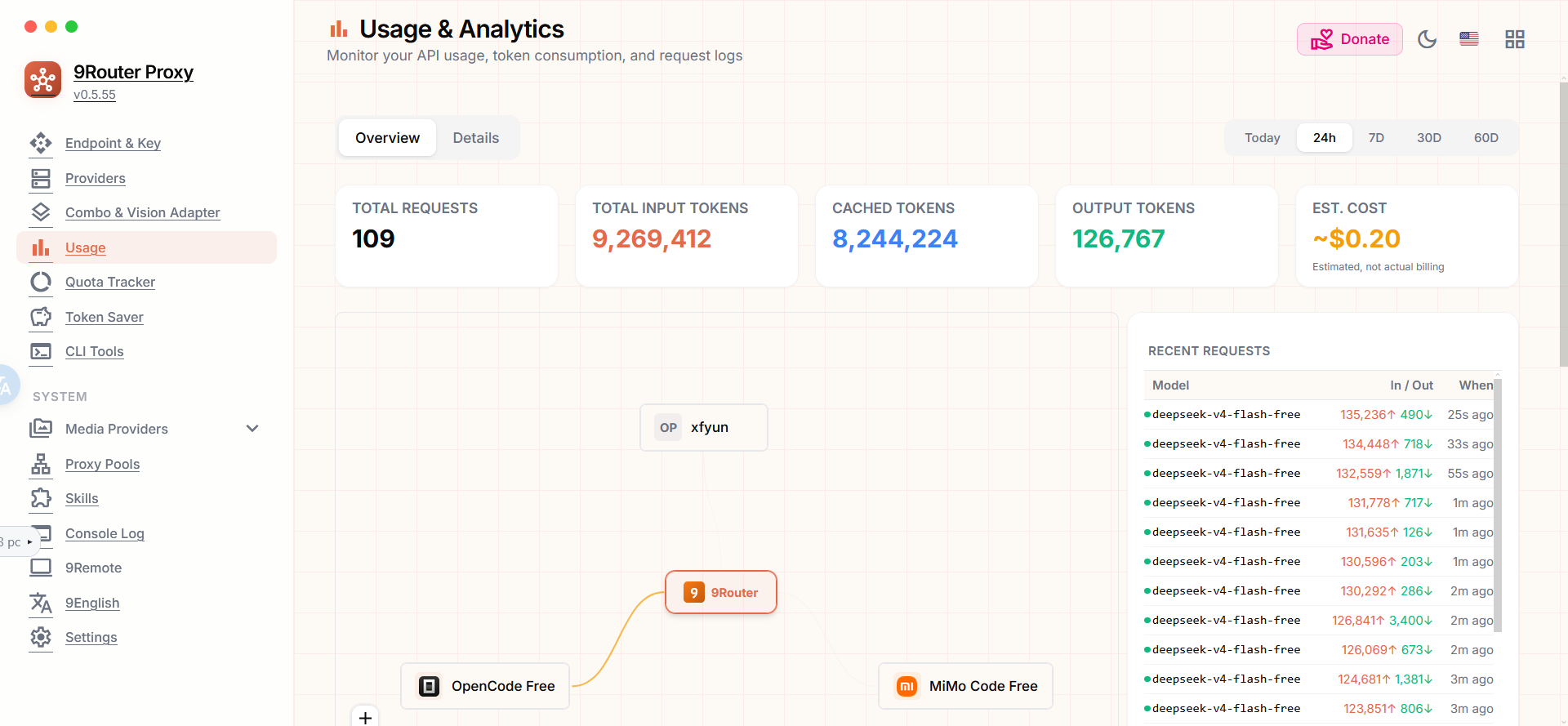Click the Skills puzzle piece icon
The width and height of the screenshot is (1568, 726).
point(41,498)
